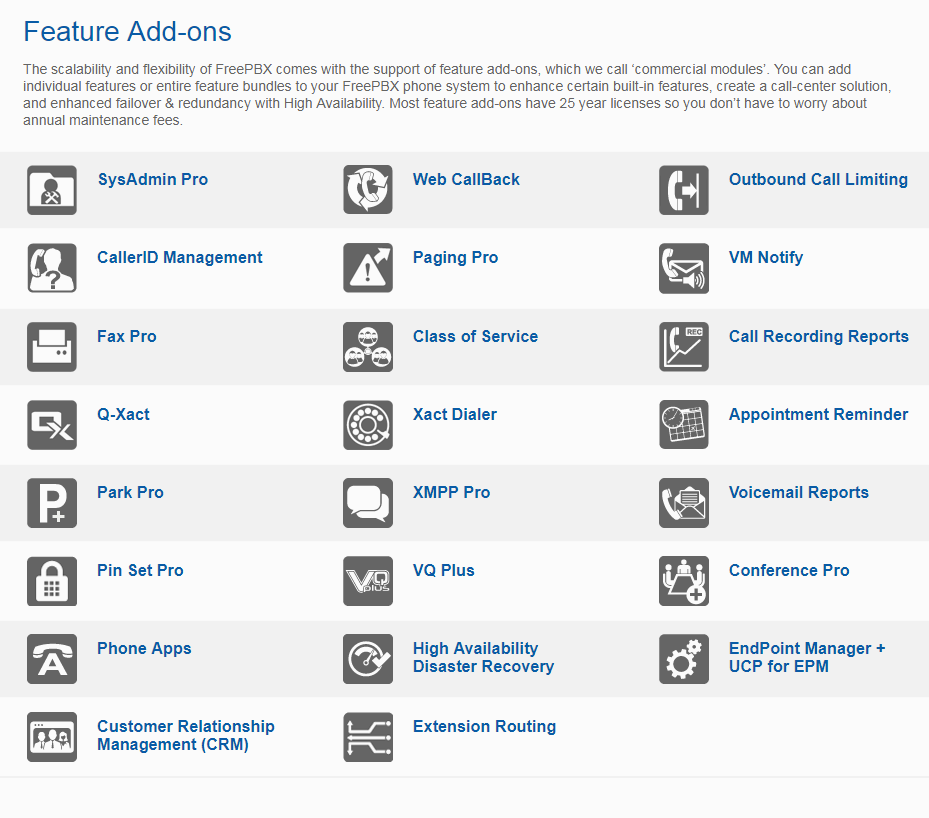Open the XMPP Pro link
The height and width of the screenshot is (818, 929).
point(451,493)
